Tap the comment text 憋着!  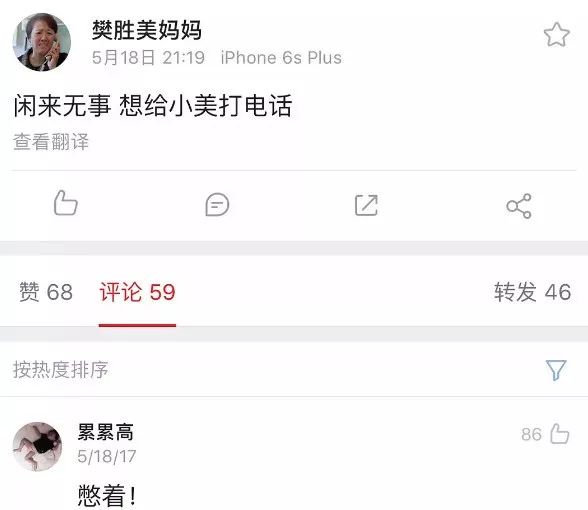pyautogui.click(x=107, y=495)
